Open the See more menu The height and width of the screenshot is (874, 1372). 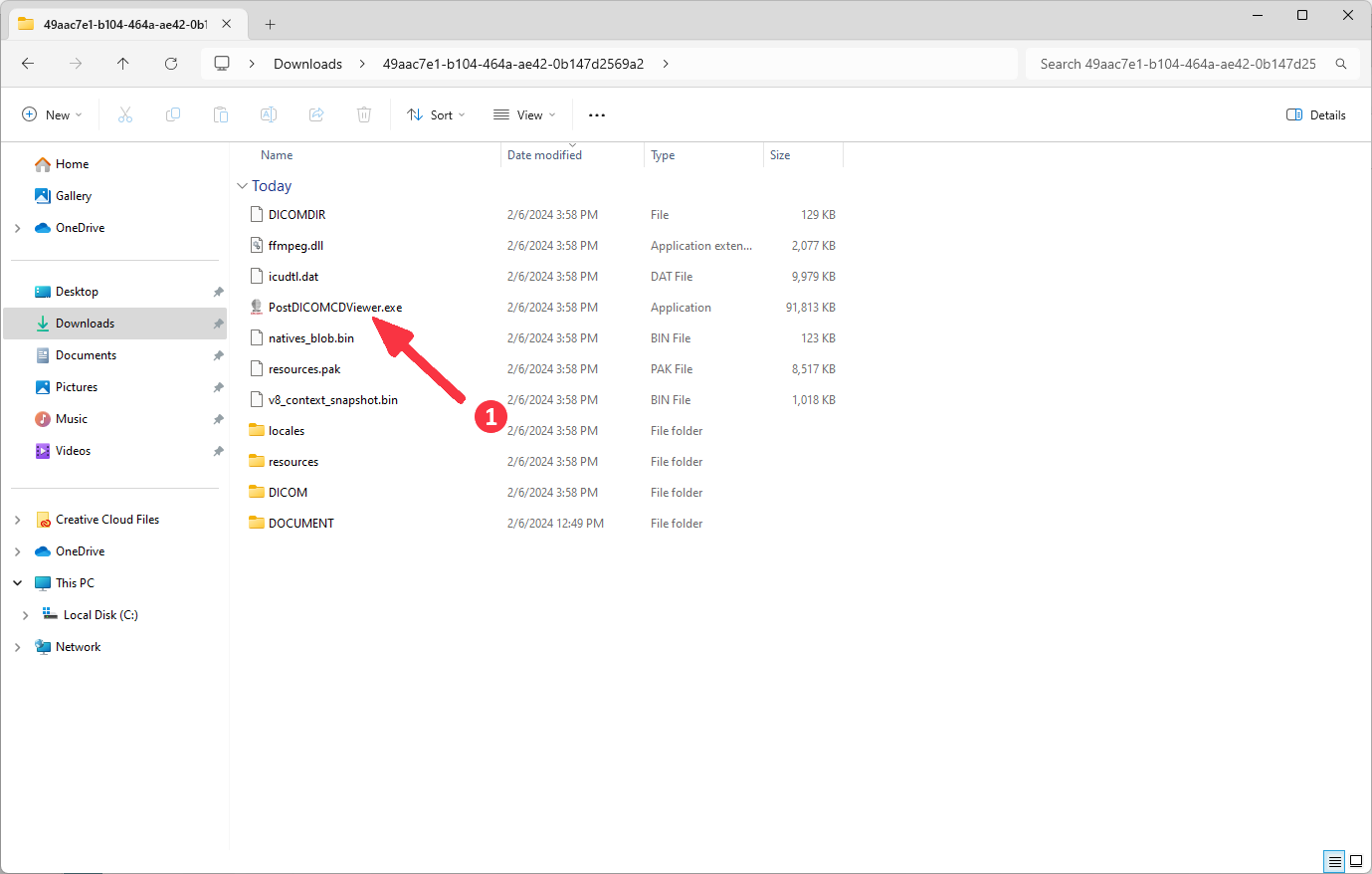point(596,114)
